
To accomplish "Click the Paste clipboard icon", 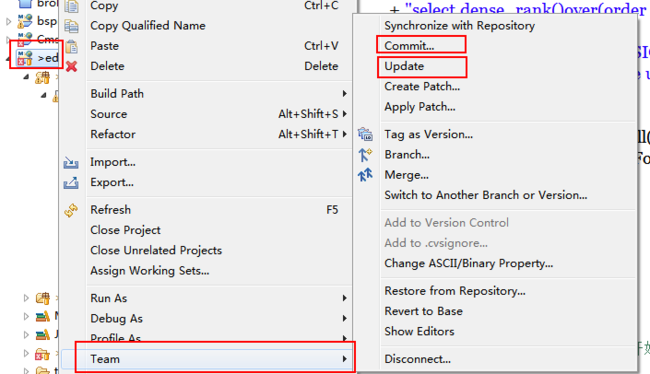I will click(x=71, y=46).
